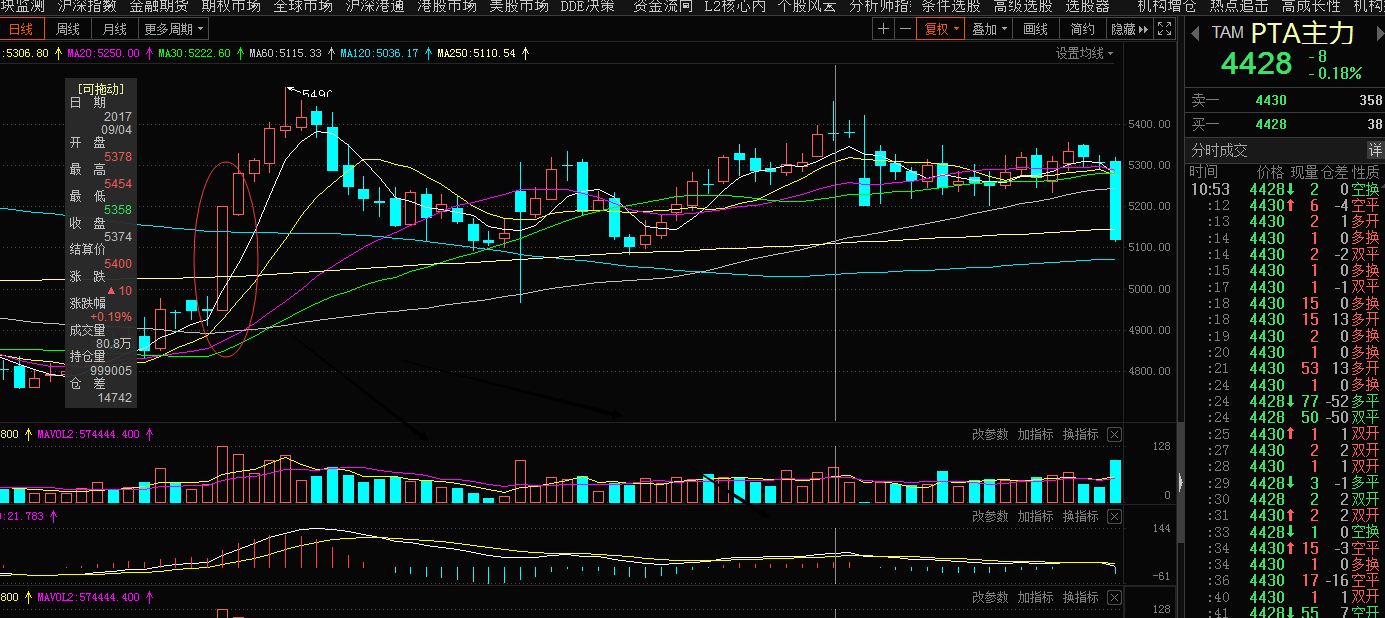Click 换指标 in MACD panel
The image size is (1385, 618).
[x=1080, y=516]
